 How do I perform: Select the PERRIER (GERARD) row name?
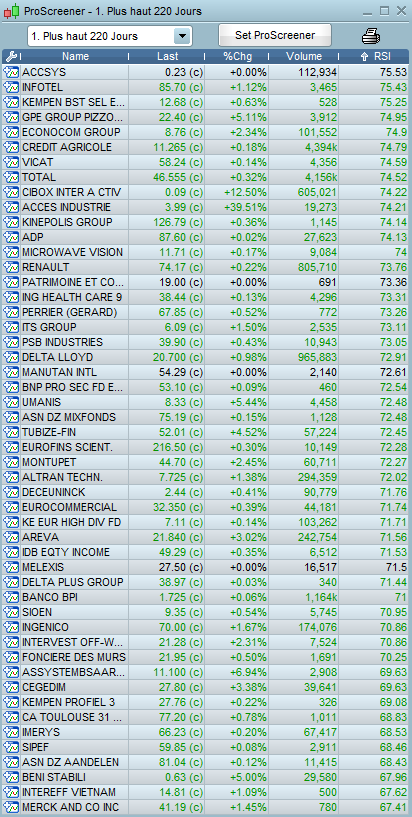click(x=69, y=312)
